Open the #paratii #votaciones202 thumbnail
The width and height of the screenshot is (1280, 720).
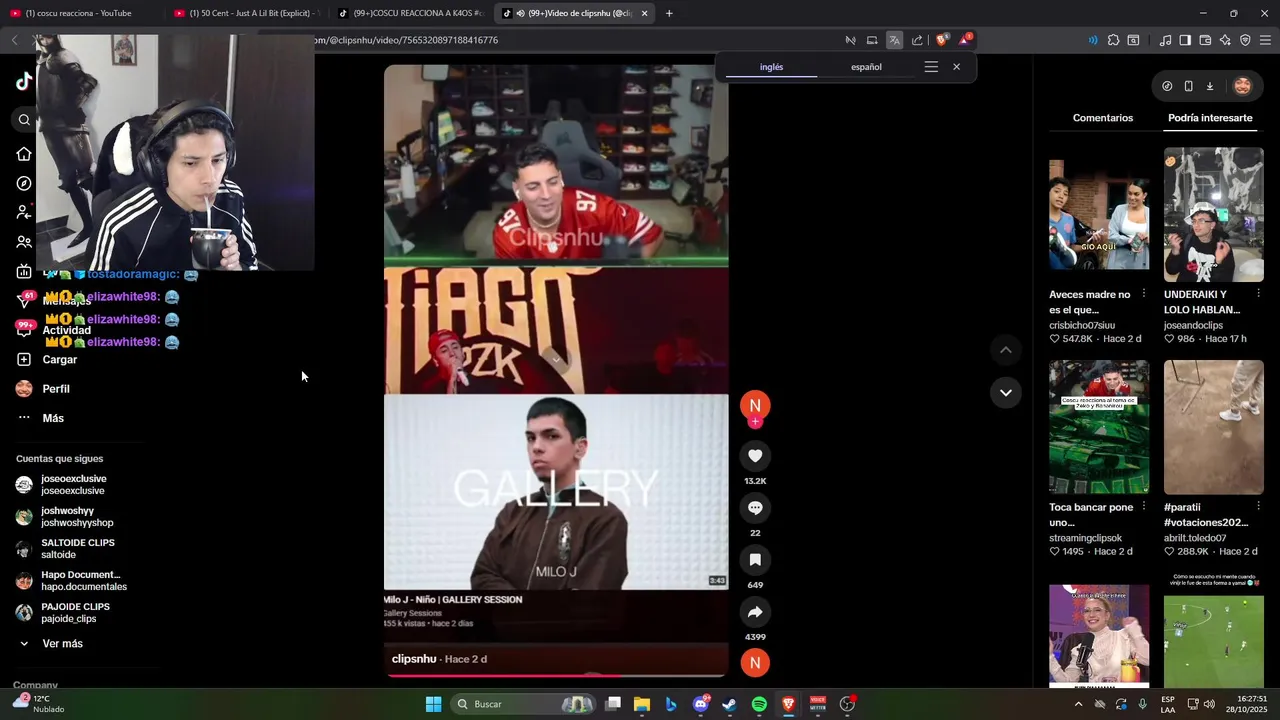click(x=1213, y=427)
